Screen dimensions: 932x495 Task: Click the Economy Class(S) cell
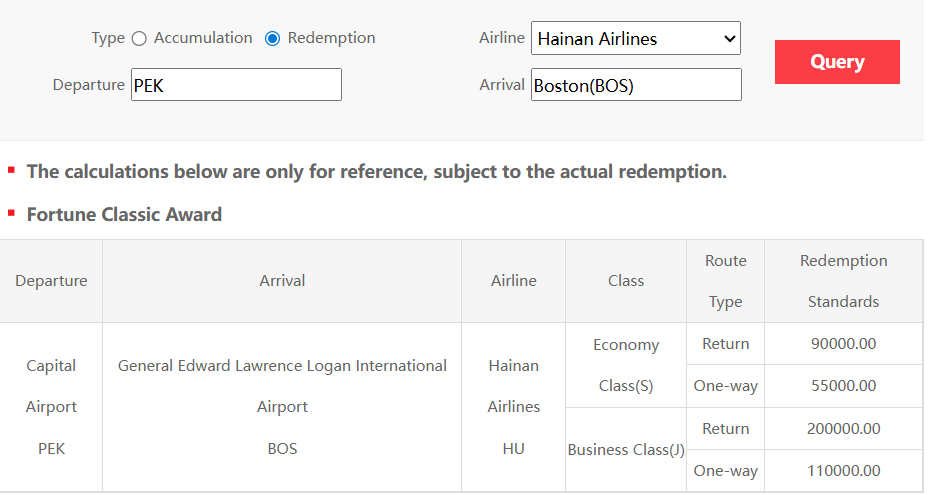(626, 365)
